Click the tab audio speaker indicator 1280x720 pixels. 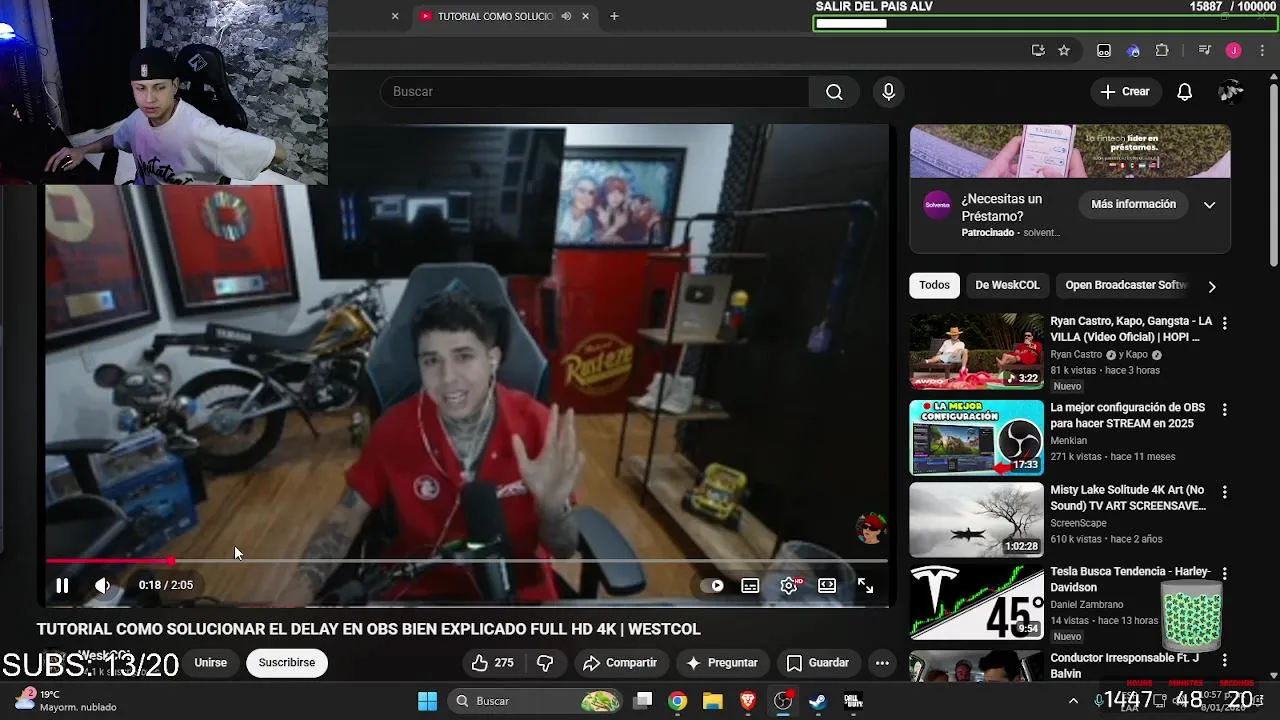[566, 16]
